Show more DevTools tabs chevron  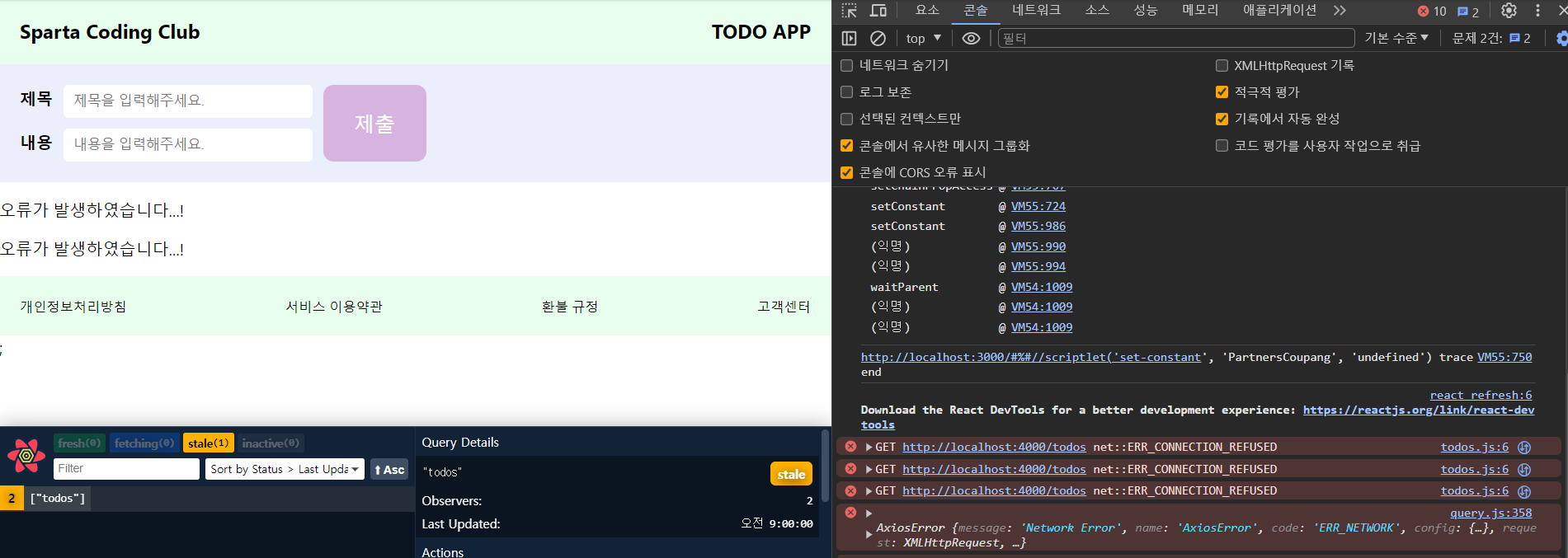coord(1340,11)
